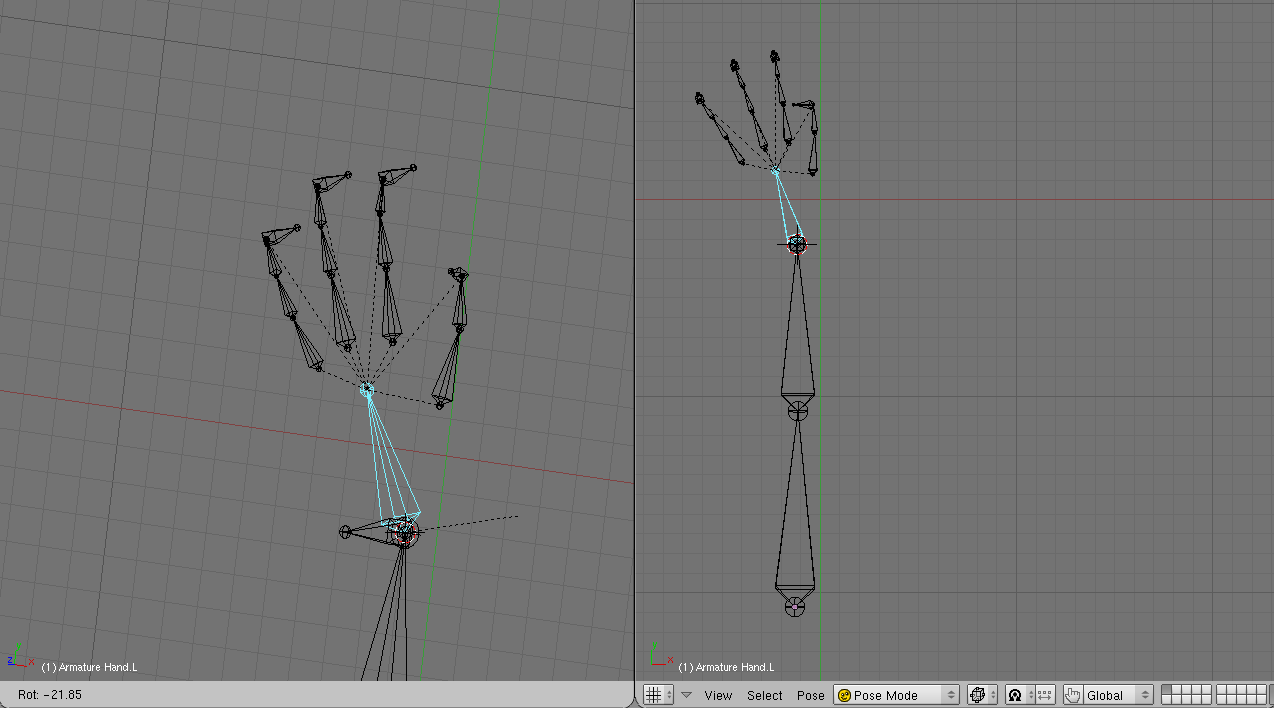This screenshot has height=708, width=1274.
Task: Open the Select menu
Action: click(x=765, y=695)
